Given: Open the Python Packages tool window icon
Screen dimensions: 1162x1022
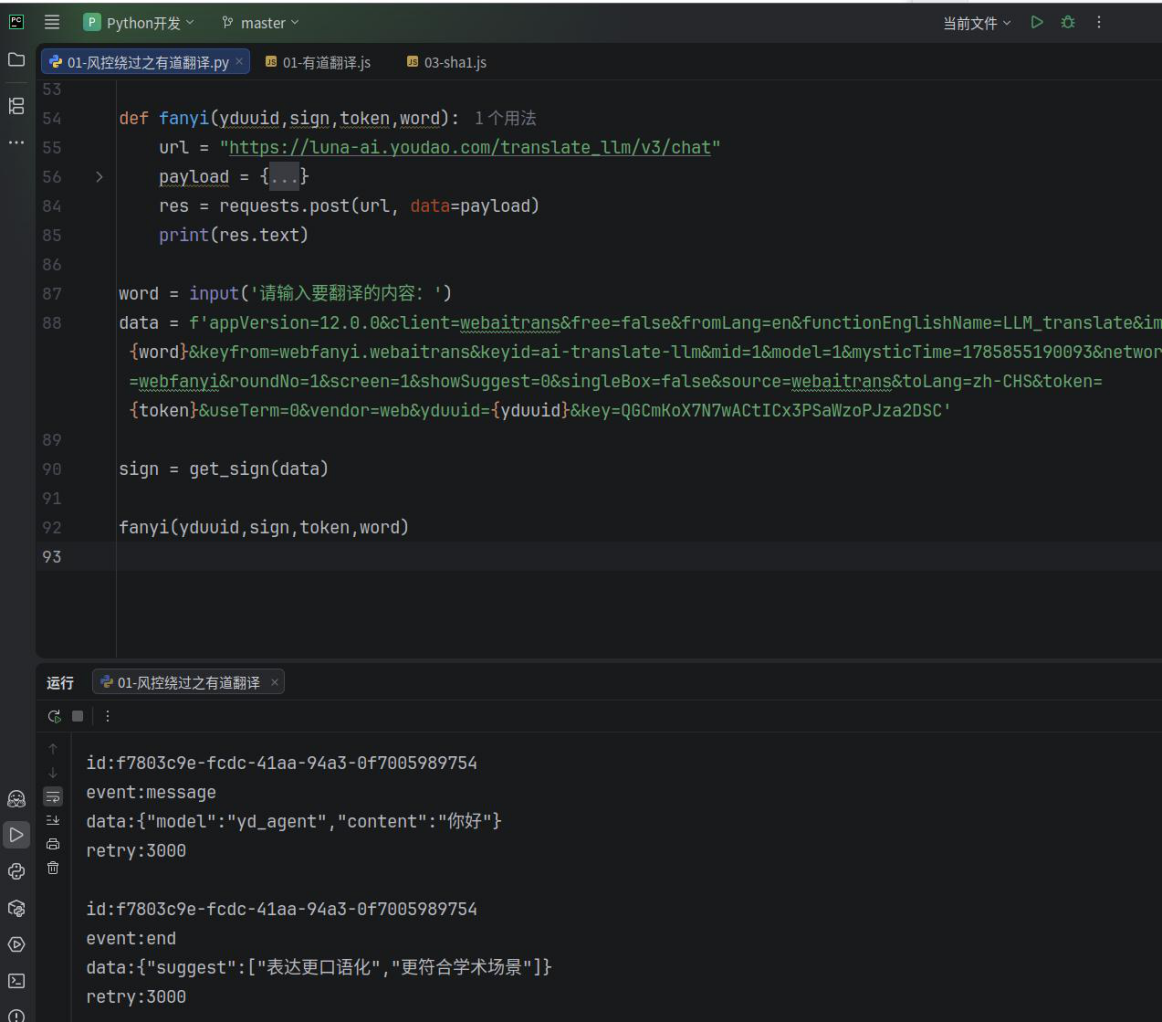Looking at the screenshot, I should pos(16,908).
